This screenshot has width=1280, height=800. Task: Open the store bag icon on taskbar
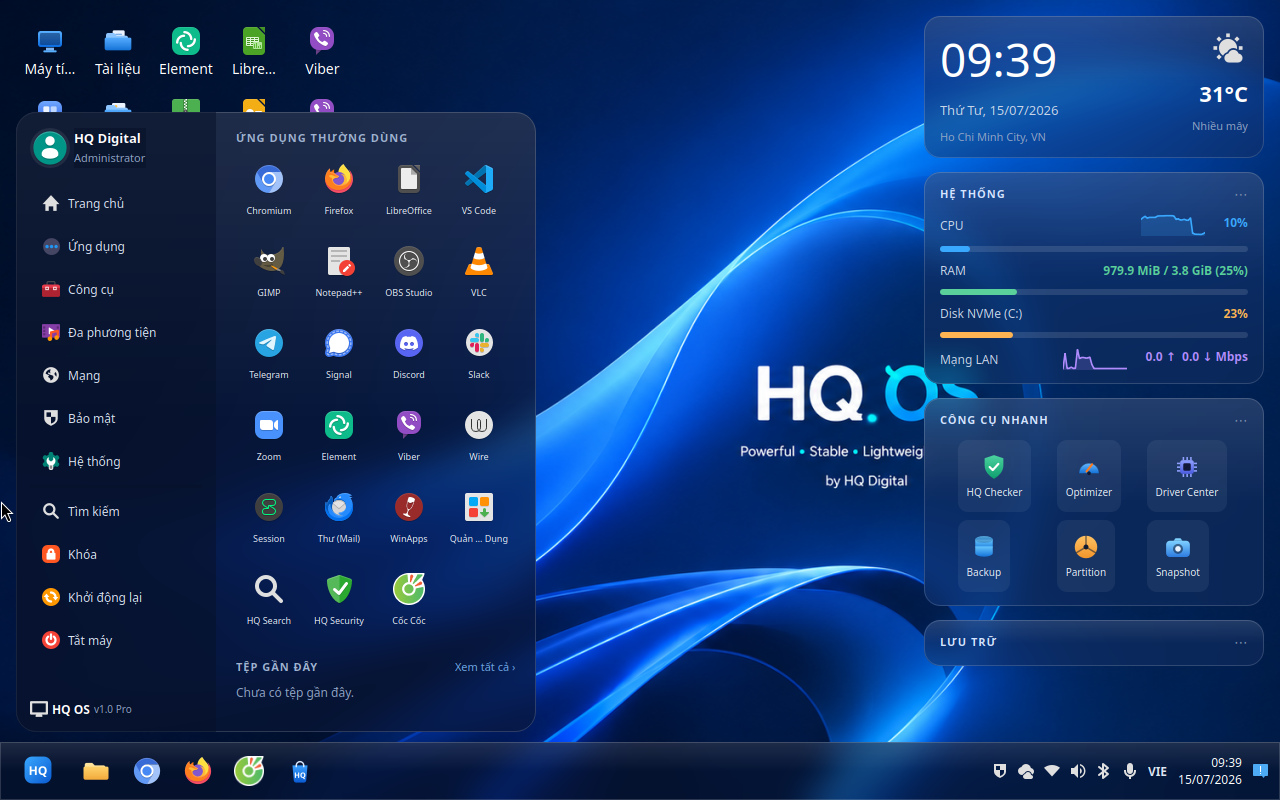tap(299, 771)
